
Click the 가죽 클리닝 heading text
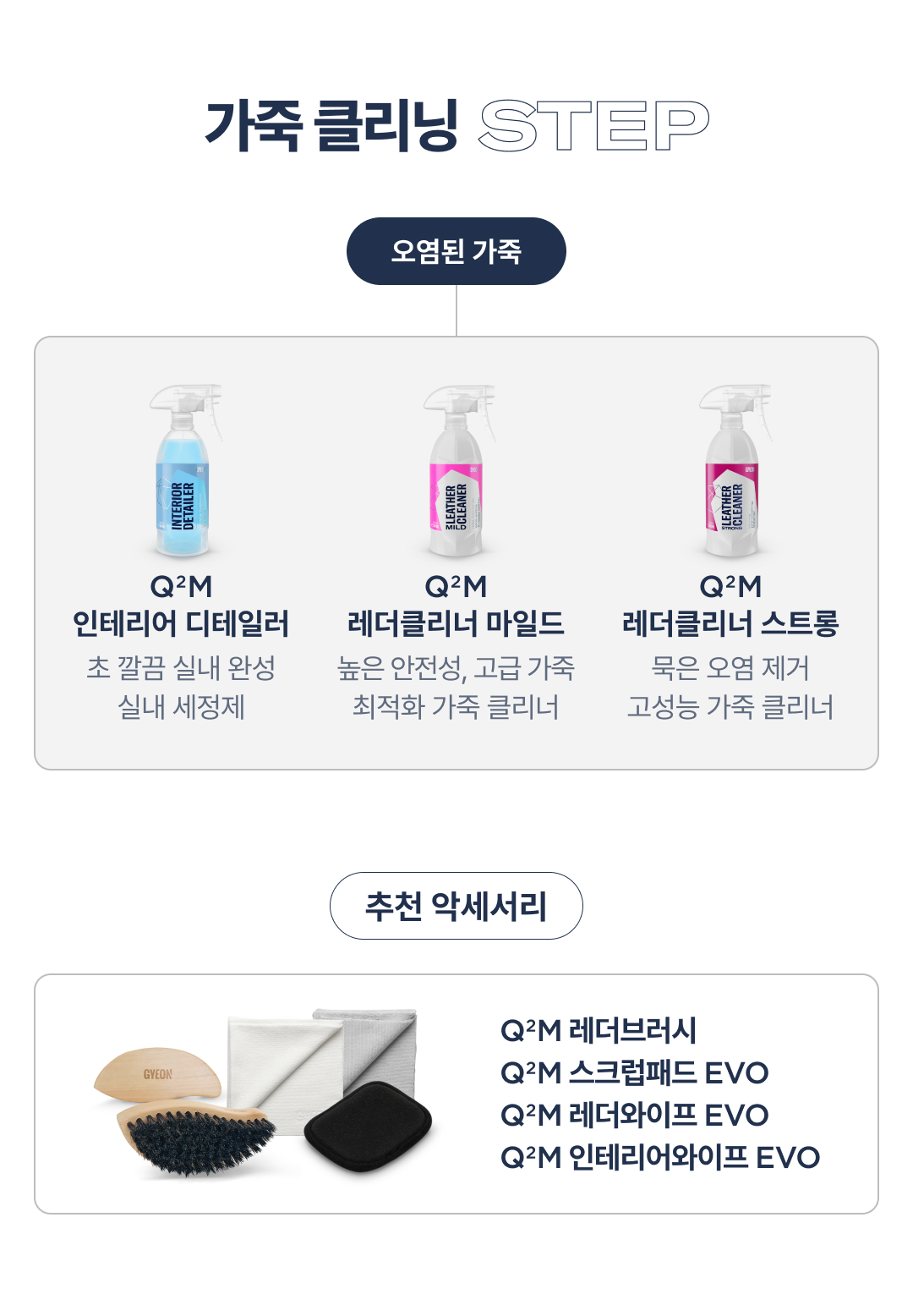pyautogui.click(x=331, y=126)
